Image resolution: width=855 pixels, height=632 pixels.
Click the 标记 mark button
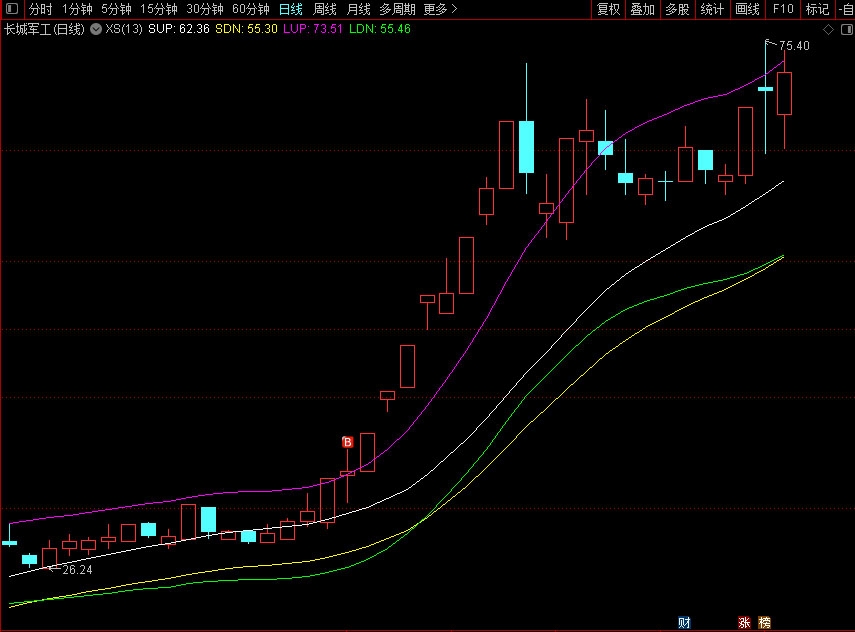click(x=817, y=9)
